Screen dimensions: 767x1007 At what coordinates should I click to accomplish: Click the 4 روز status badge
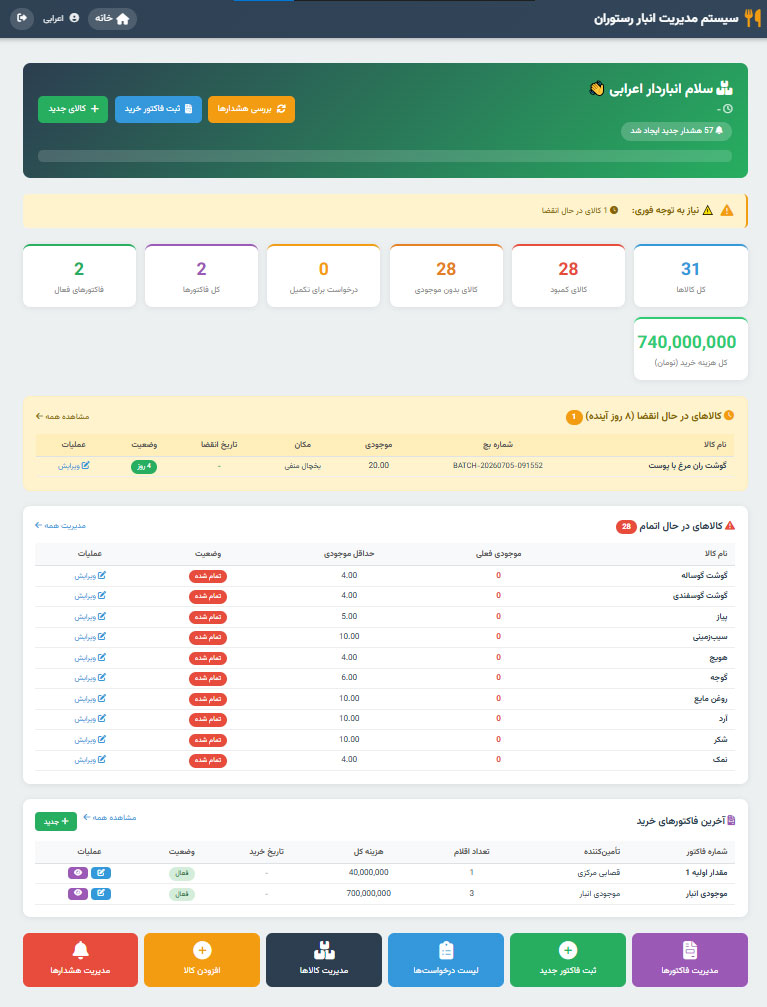click(144, 466)
